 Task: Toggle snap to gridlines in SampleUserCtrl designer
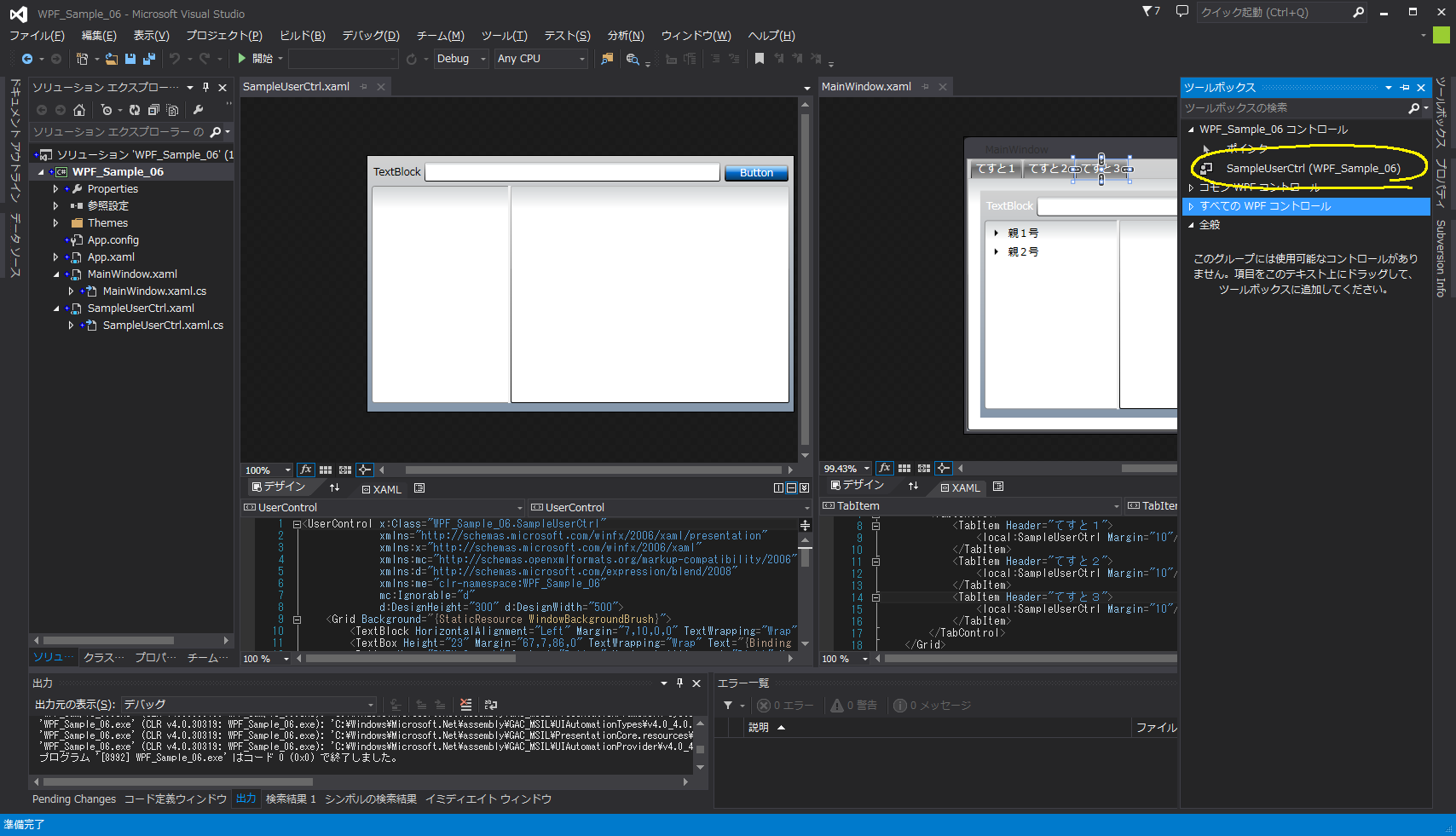[x=345, y=470]
